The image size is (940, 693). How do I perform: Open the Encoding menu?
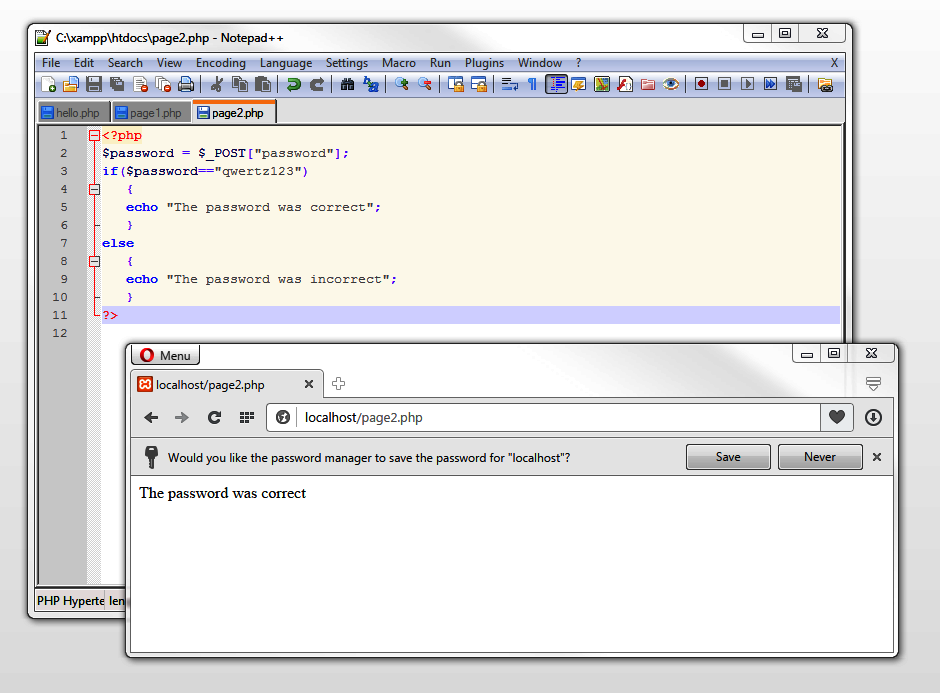[220, 63]
